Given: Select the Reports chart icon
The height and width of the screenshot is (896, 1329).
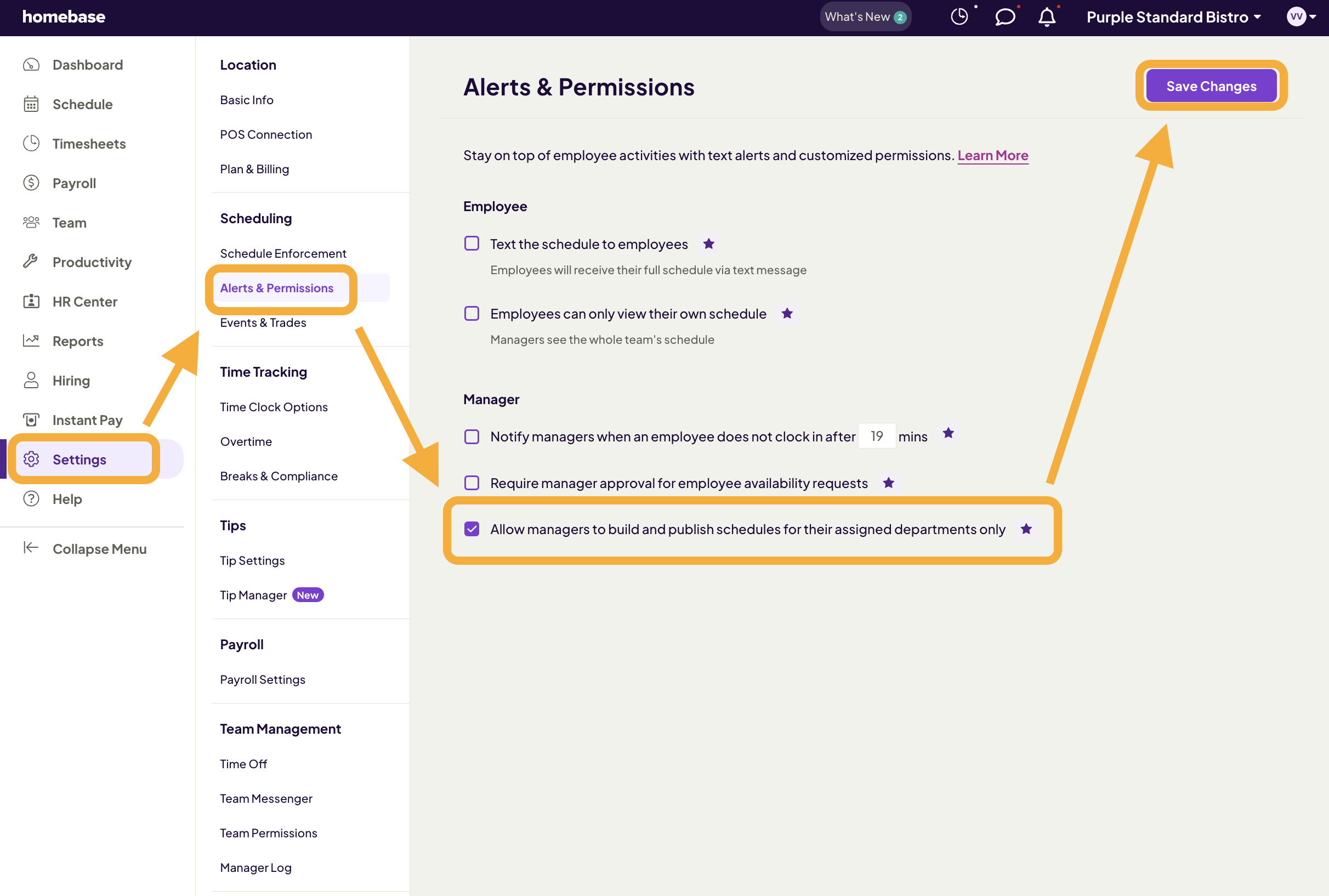Looking at the screenshot, I should click(x=31, y=341).
